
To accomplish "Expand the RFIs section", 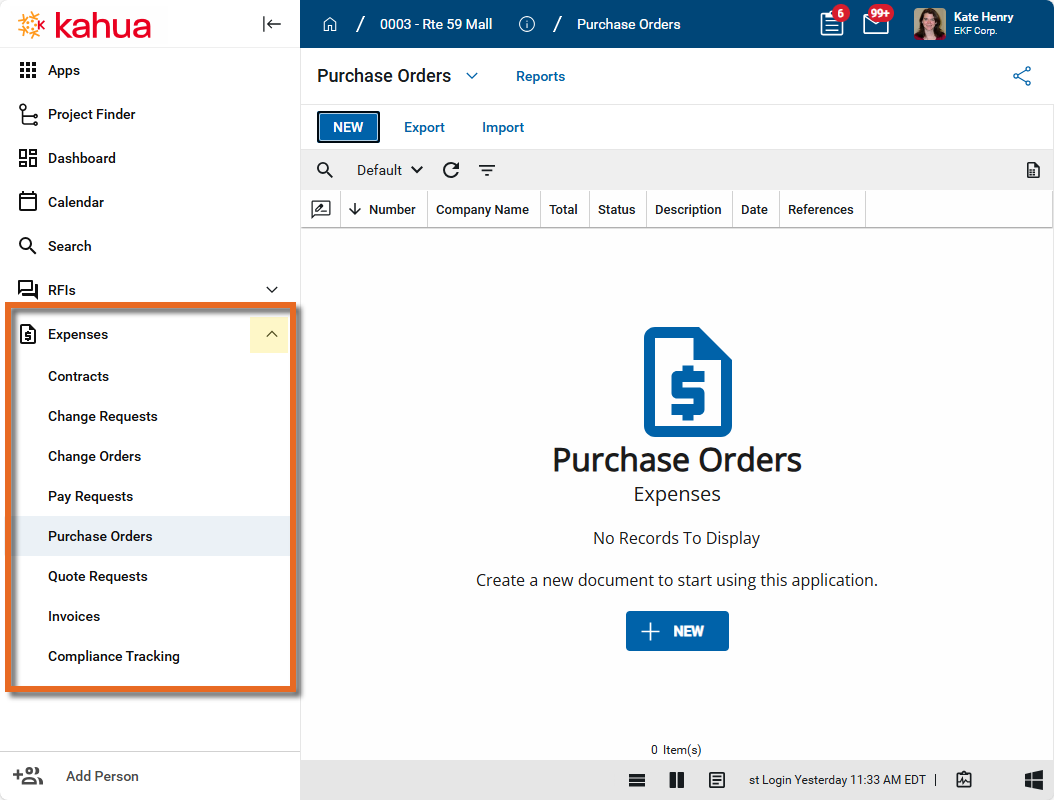I will click(x=271, y=290).
